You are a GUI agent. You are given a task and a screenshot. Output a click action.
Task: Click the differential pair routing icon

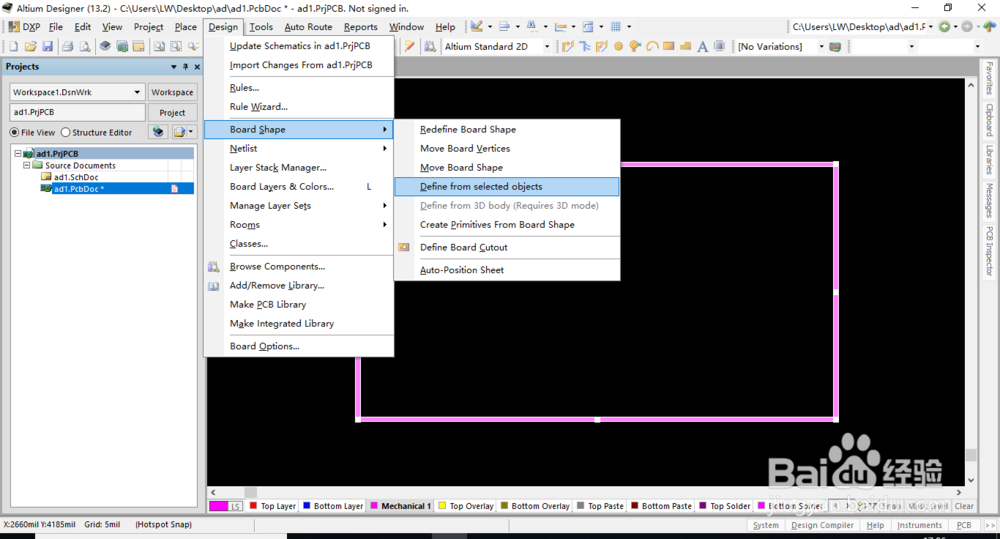[x=601, y=46]
